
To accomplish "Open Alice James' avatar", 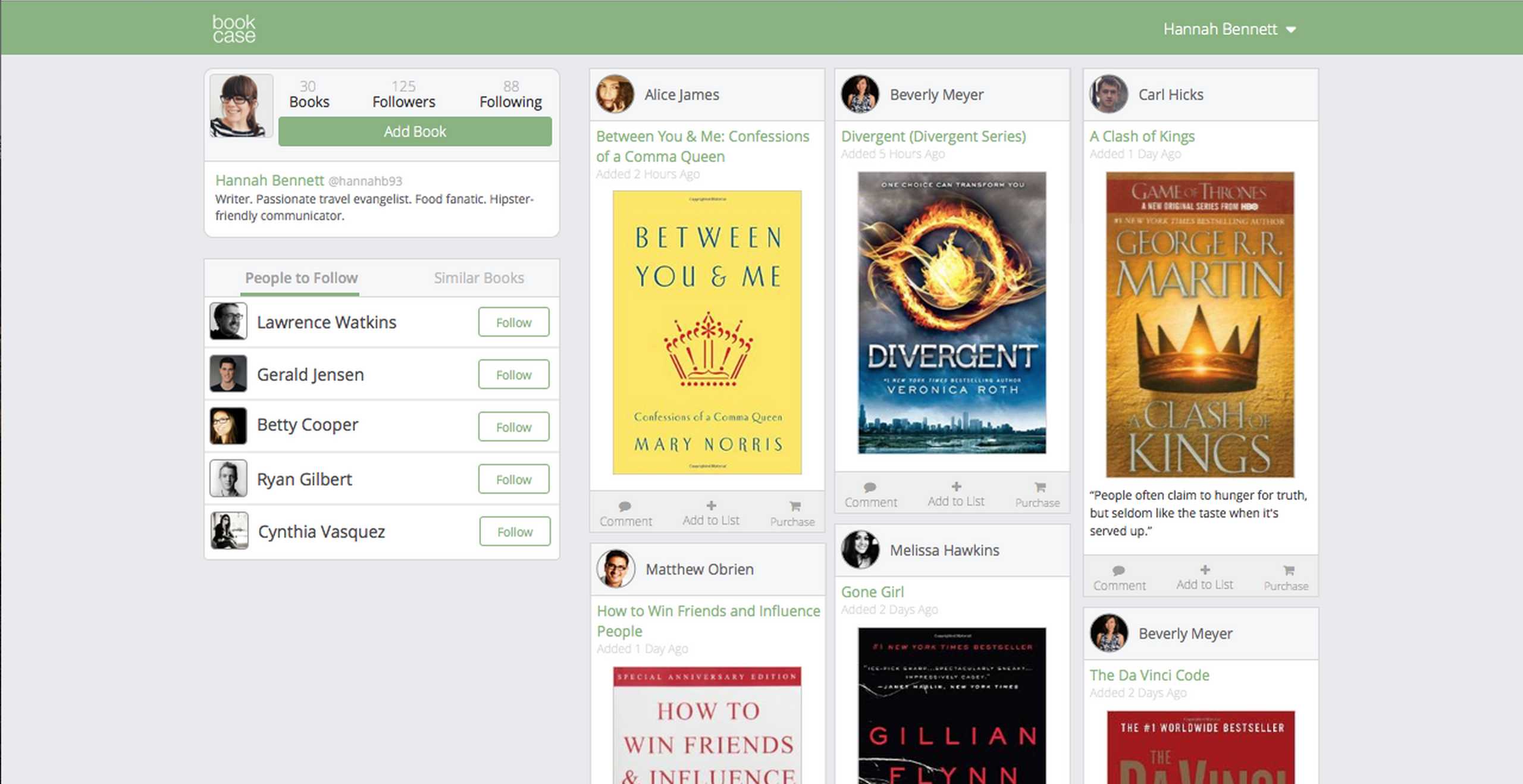I will point(615,94).
